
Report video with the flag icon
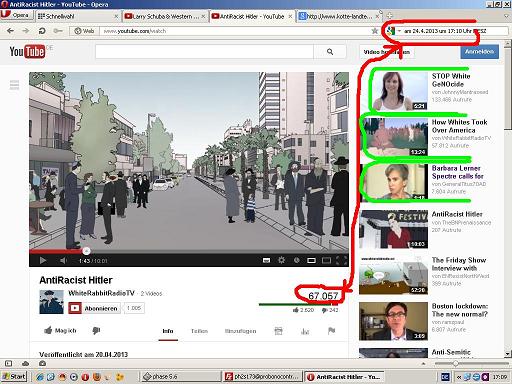pyautogui.click(x=331, y=331)
